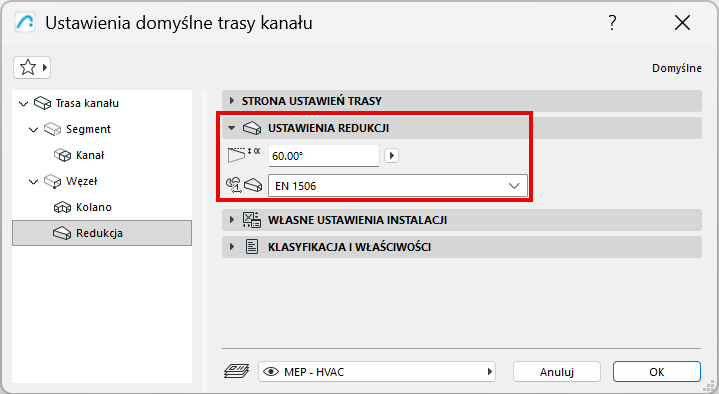Click the Ustawienia Redukcji header icon
The height and width of the screenshot is (394, 719).
tap(252, 128)
